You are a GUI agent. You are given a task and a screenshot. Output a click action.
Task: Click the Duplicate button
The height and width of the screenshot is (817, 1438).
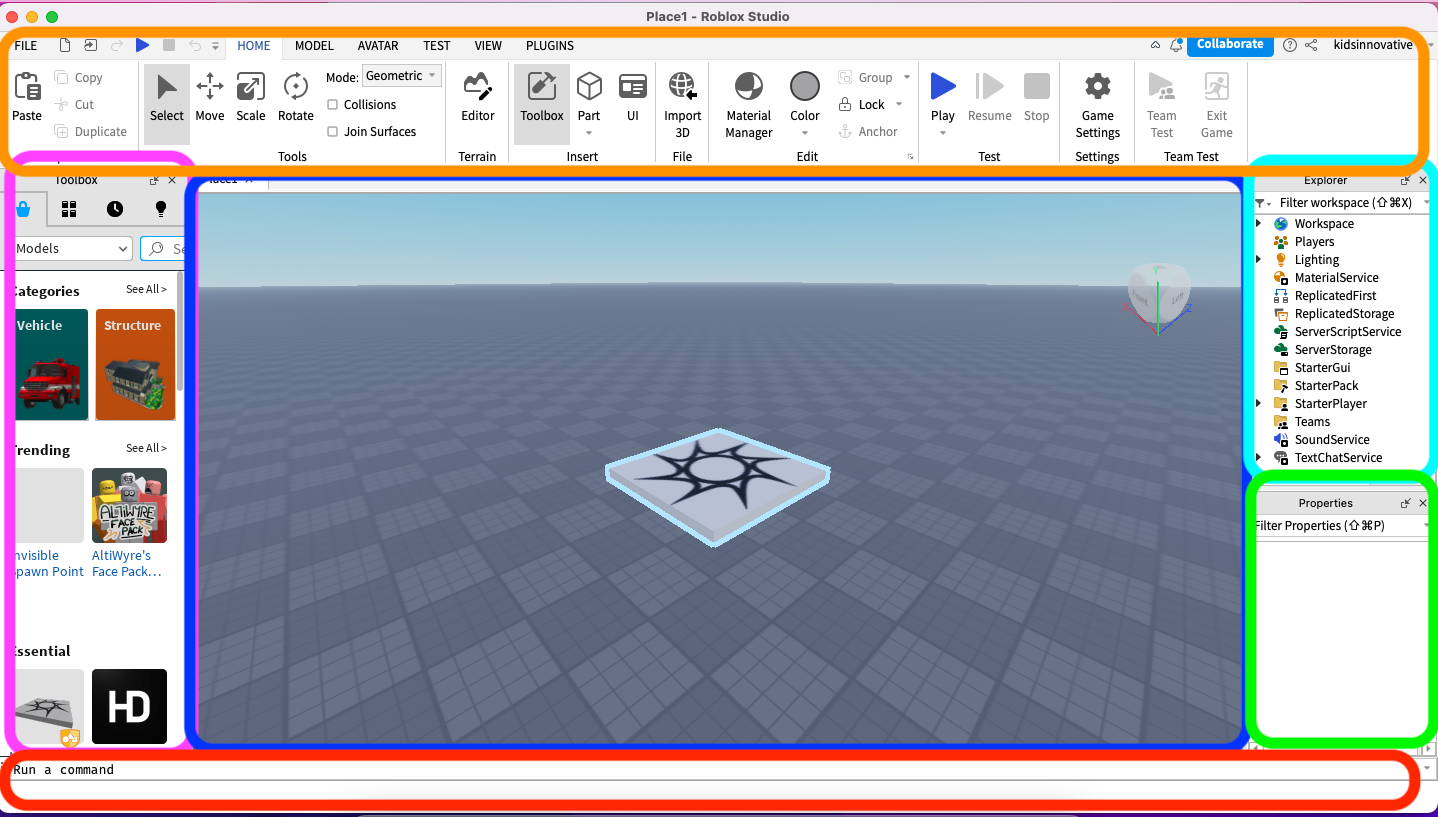[91, 132]
